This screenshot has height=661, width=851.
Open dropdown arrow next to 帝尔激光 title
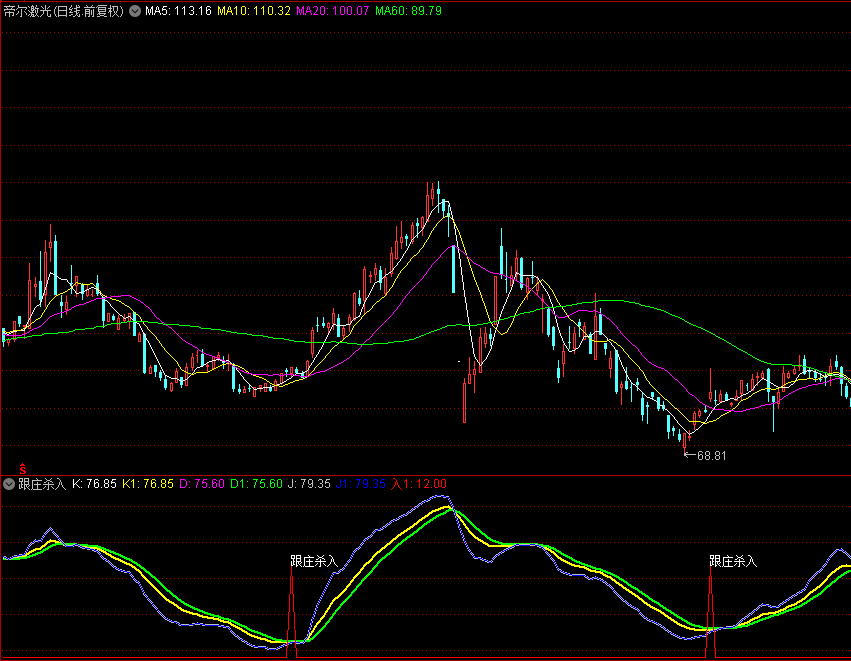point(135,11)
